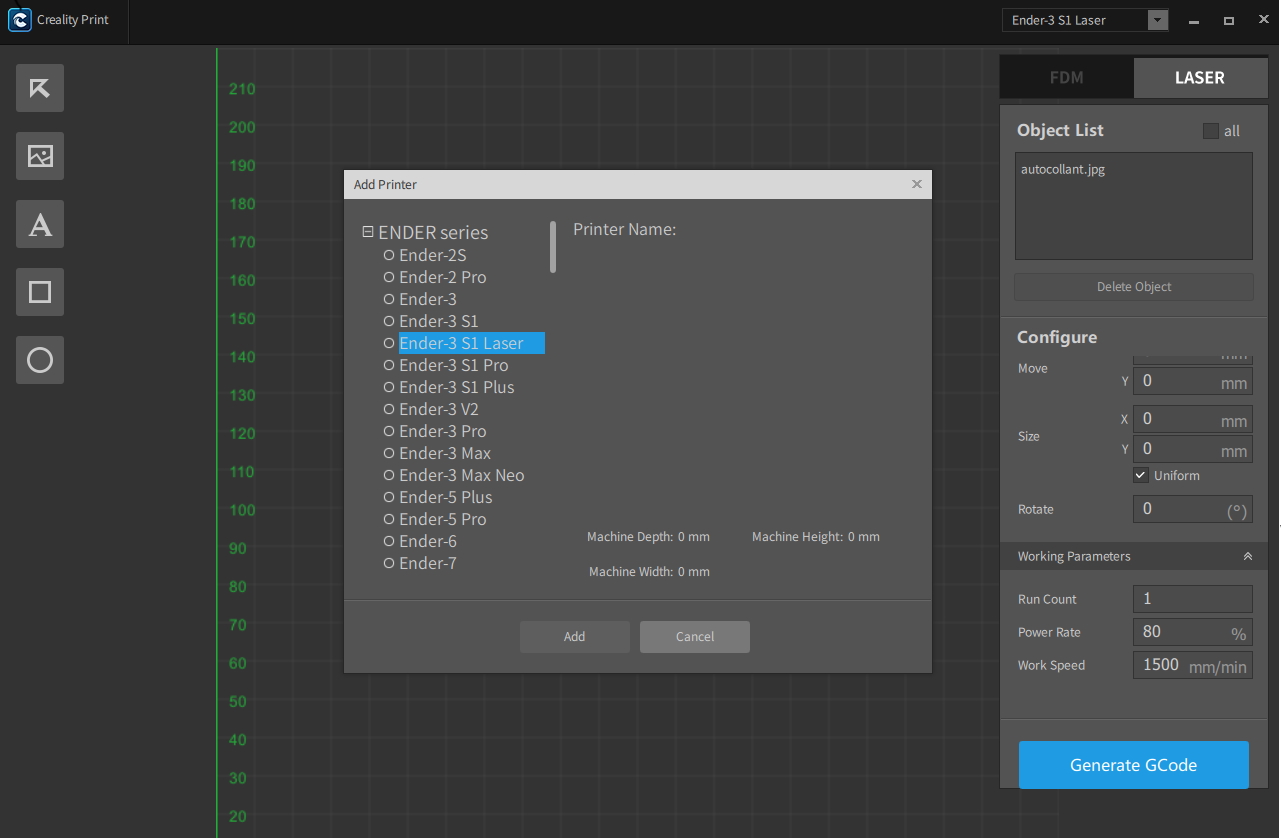Select Ender-7 printer entry
The height and width of the screenshot is (838, 1281).
[420, 563]
